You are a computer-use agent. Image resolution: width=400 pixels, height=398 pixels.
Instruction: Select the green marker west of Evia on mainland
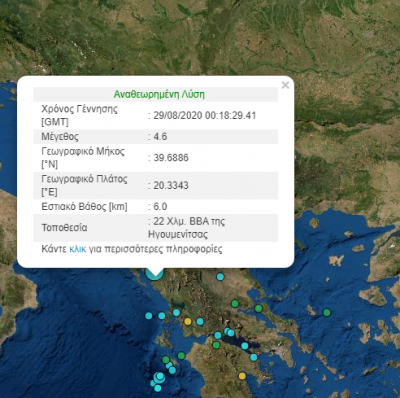pos(235,304)
